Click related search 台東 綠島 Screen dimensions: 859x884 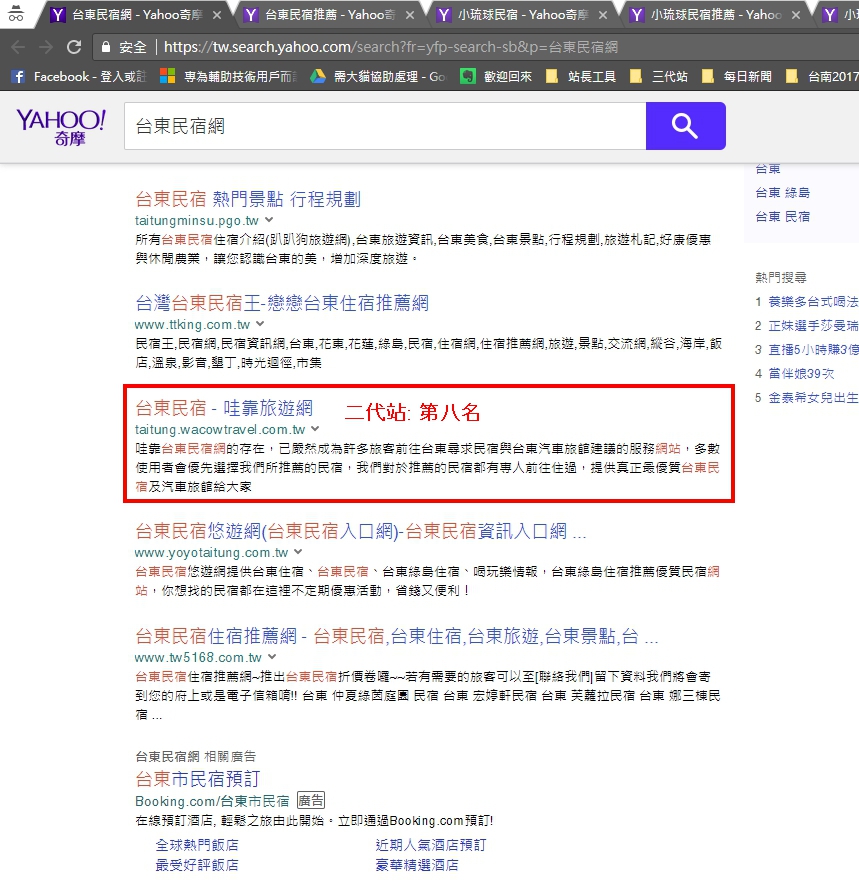click(782, 193)
